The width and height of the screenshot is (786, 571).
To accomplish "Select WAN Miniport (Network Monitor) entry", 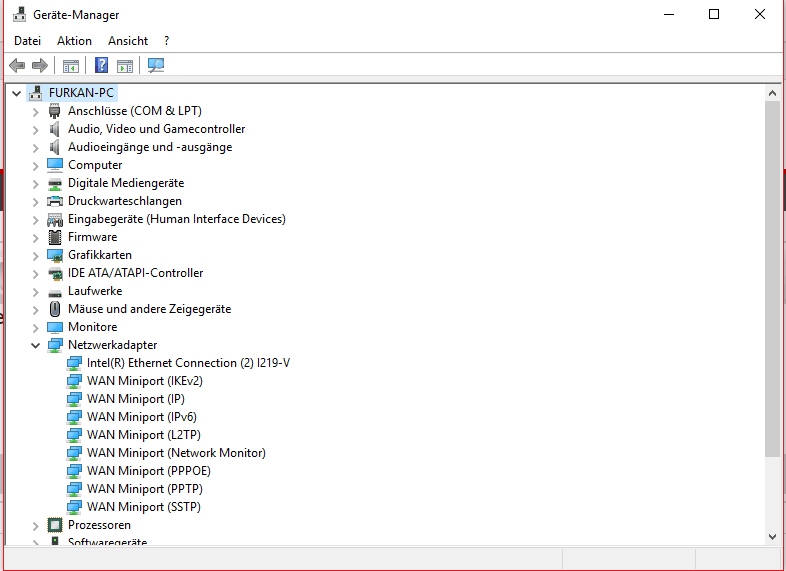I will click(x=176, y=453).
